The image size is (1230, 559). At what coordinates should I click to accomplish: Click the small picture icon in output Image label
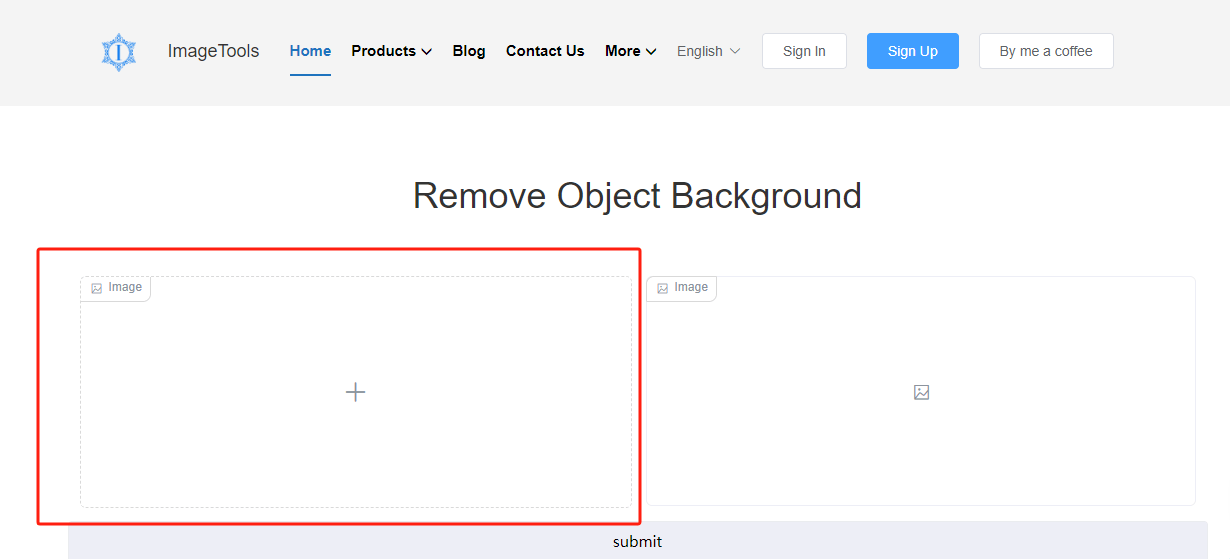click(x=662, y=288)
